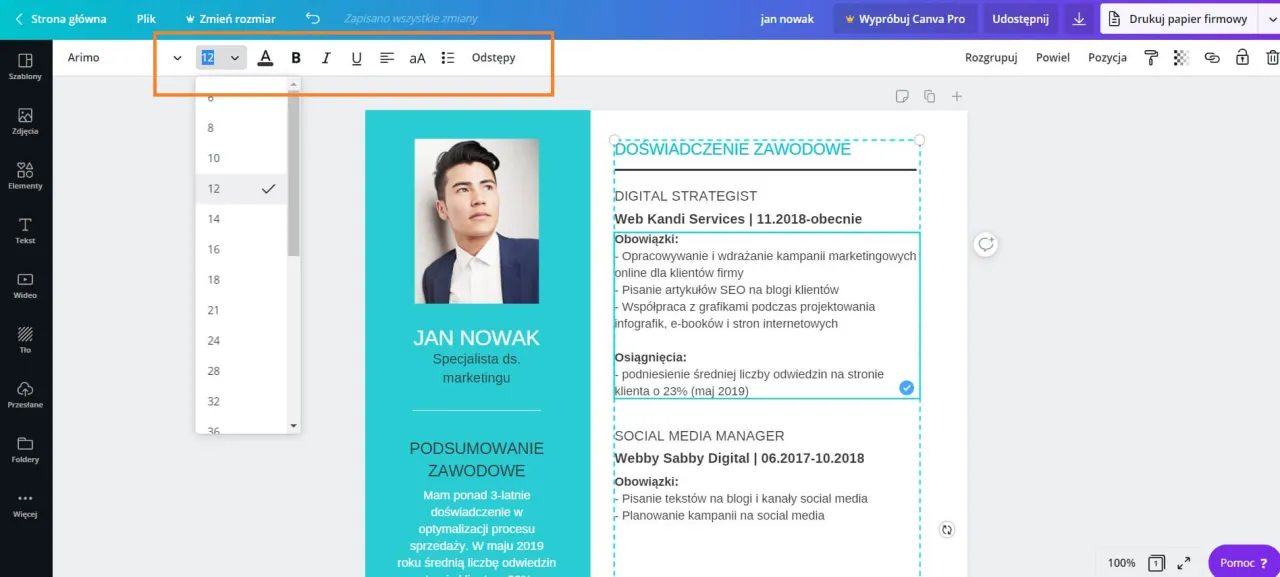Click Drukuj papier firmowy

pyautogui.click(x=1187, y=18)
